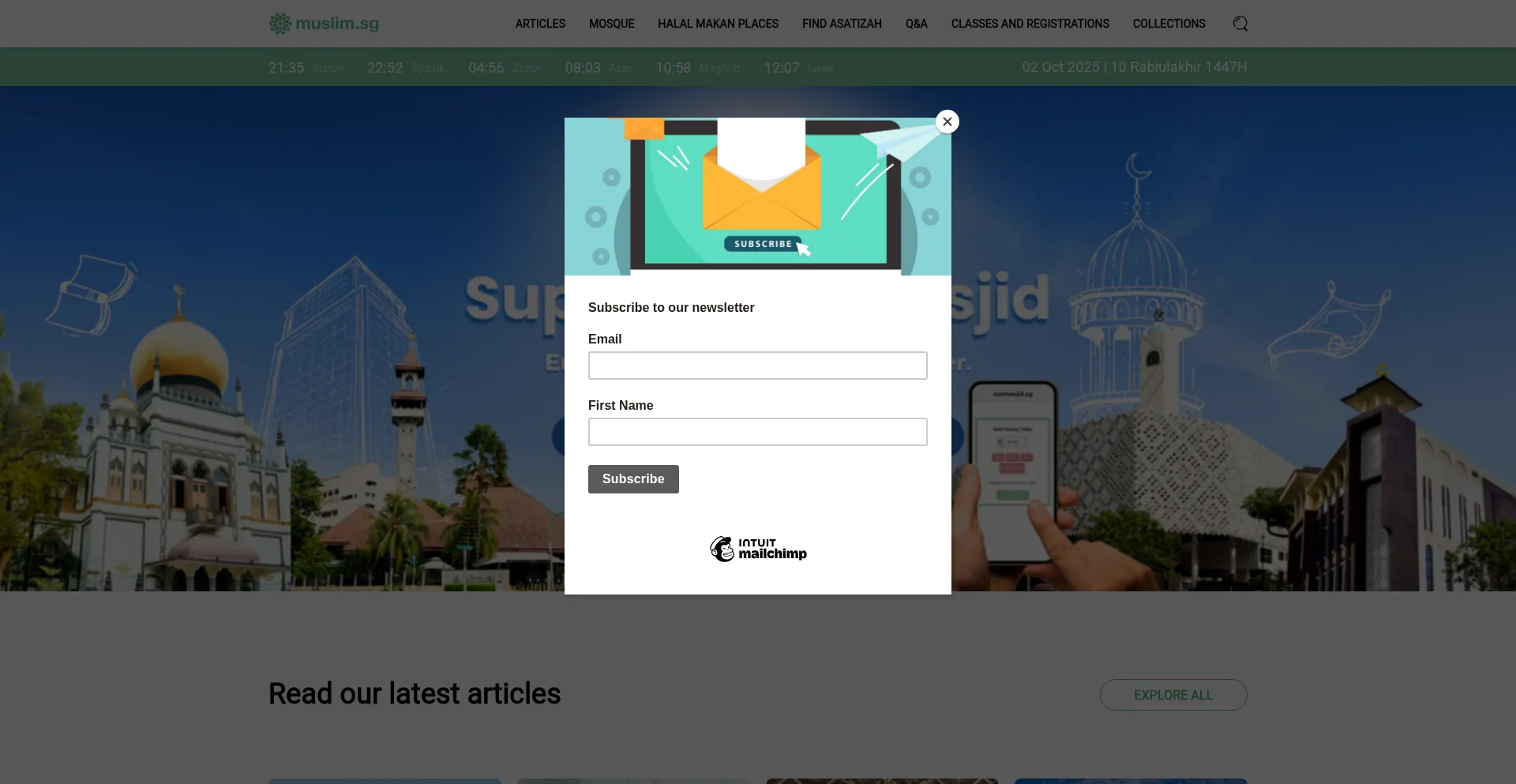Close the newsletter popup with the X
This screenshot has width=1516, height=784.
(947, 122)
